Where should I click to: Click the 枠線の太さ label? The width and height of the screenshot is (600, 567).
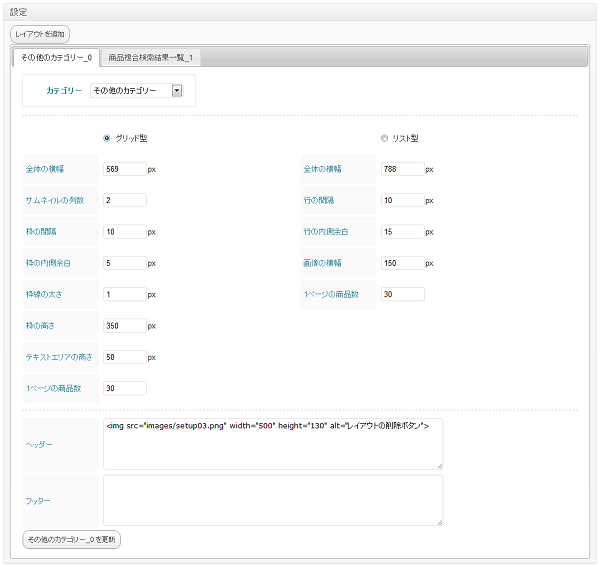click(x=44, y=295)
